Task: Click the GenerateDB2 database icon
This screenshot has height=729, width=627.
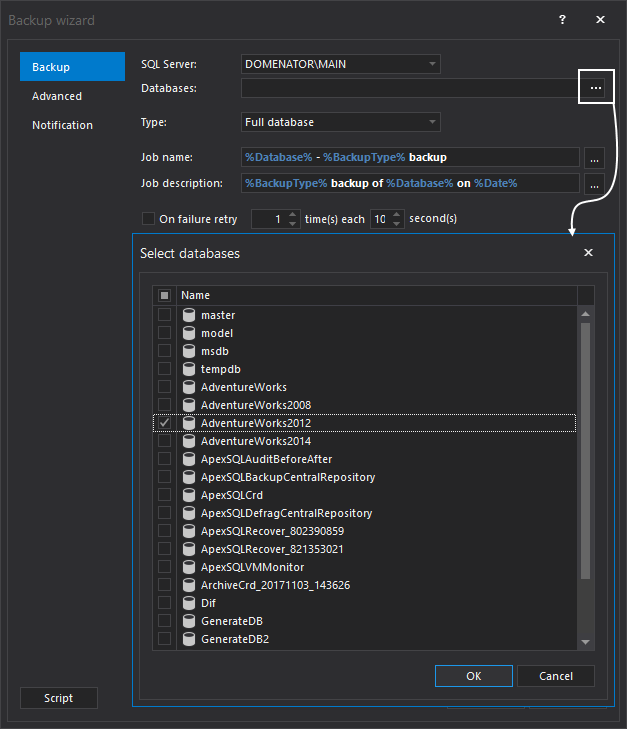Action: coord(189,639)
